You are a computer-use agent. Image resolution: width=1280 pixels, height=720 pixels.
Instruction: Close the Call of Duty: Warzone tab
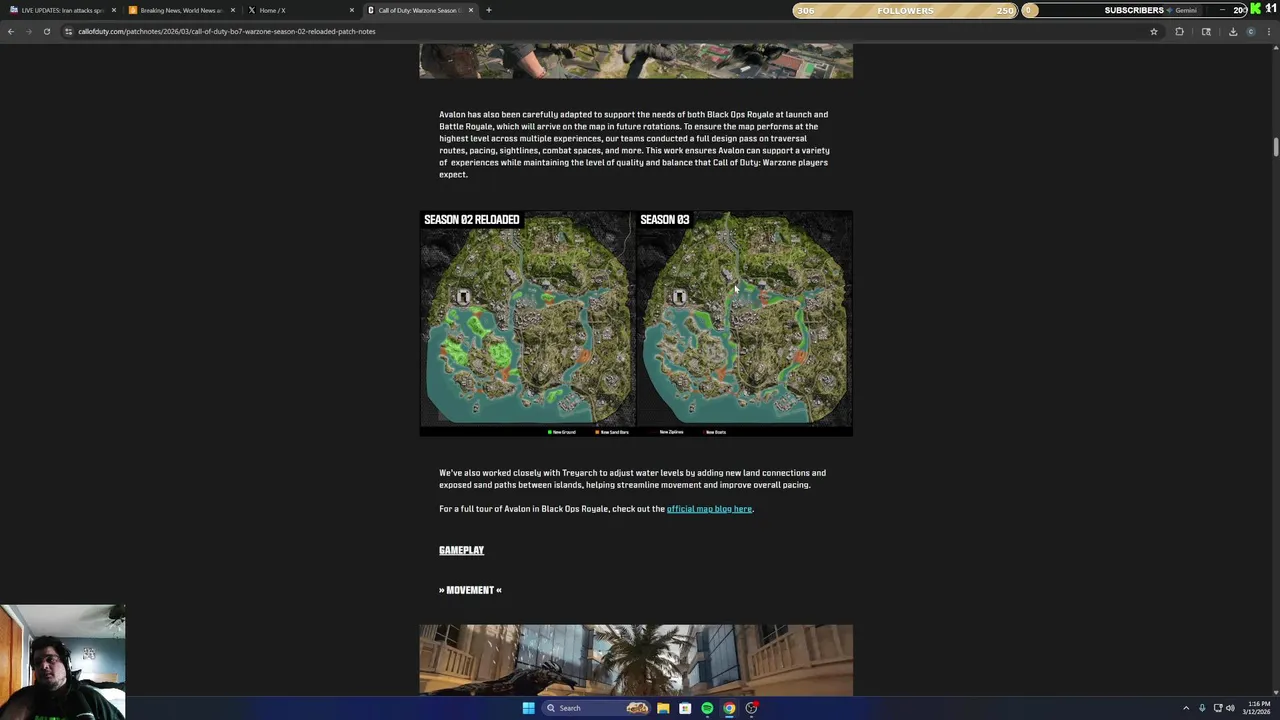click(x=471, y=10)
